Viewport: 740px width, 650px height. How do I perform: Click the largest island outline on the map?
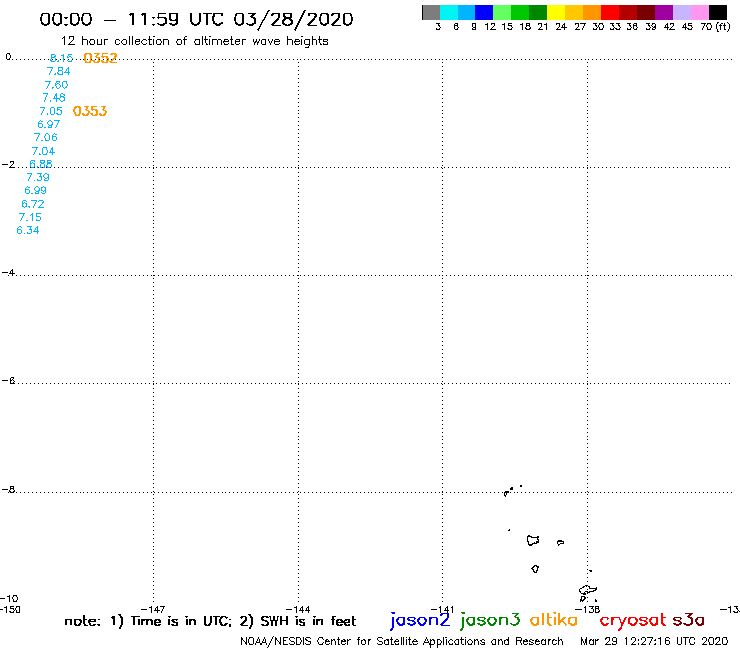[x=533, y=540]
